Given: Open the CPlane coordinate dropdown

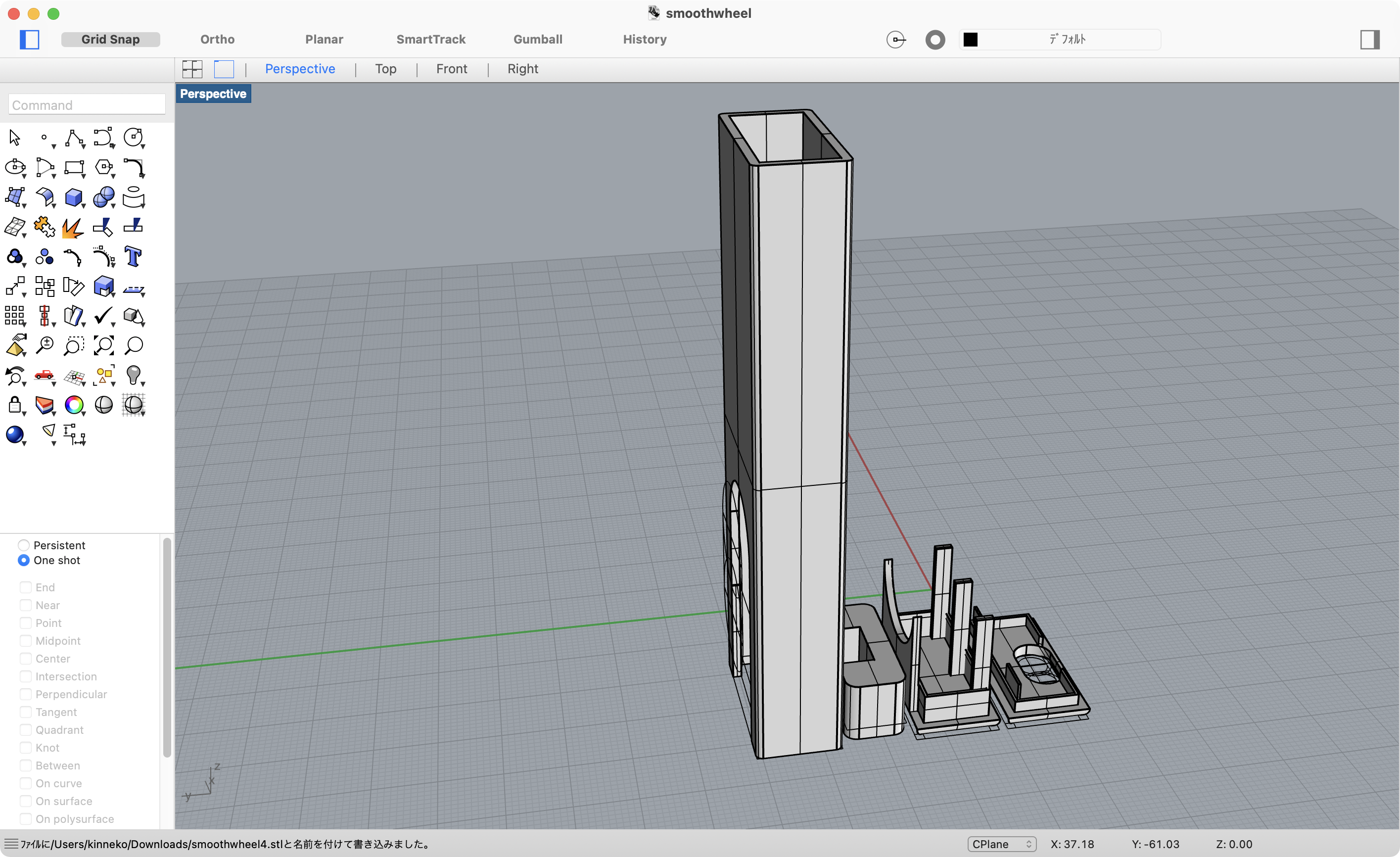Looking at the screenshot, I should 1001,844.
